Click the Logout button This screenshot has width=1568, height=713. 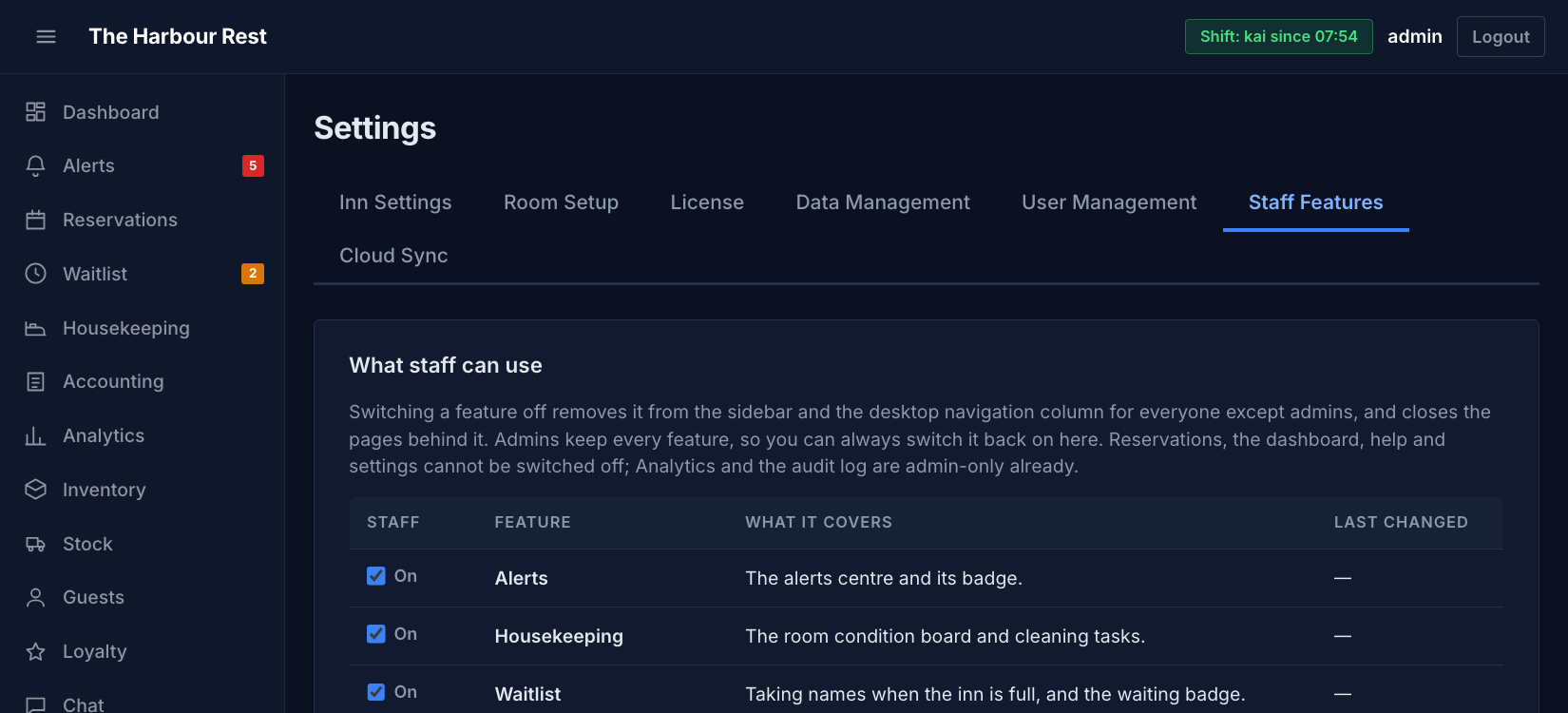[x=1501, y=37]
